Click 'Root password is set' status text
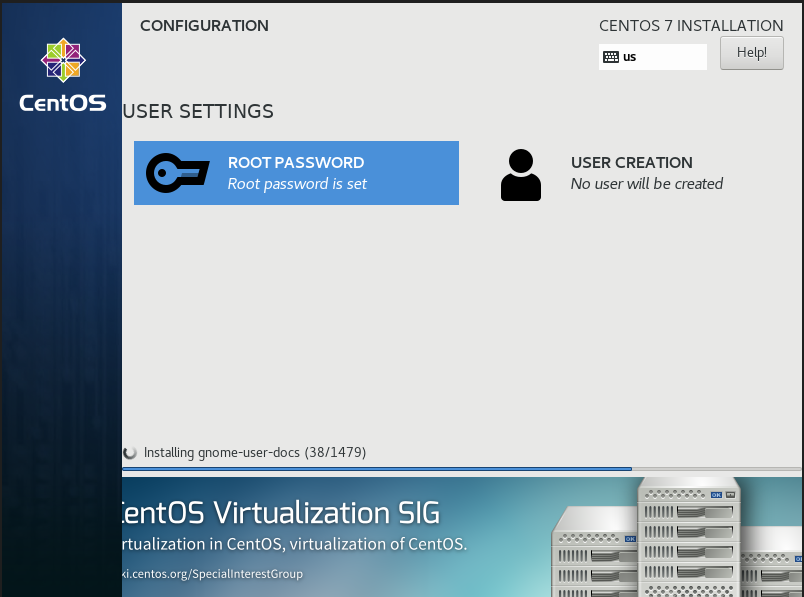 tap(297, 184)
